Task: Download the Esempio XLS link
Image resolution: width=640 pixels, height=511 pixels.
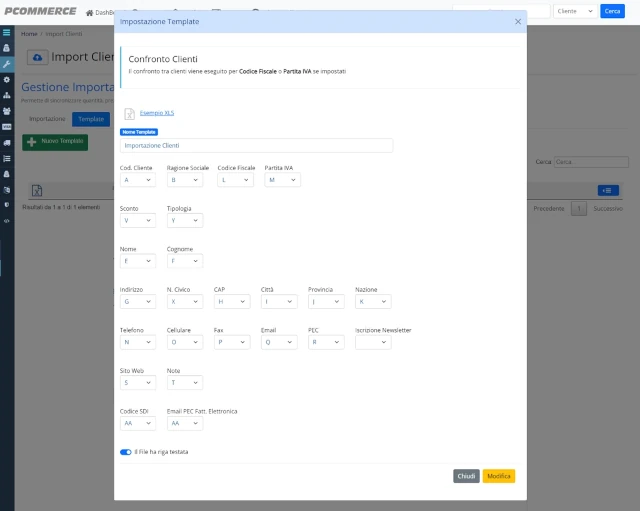Action: (x=157, y=113)
